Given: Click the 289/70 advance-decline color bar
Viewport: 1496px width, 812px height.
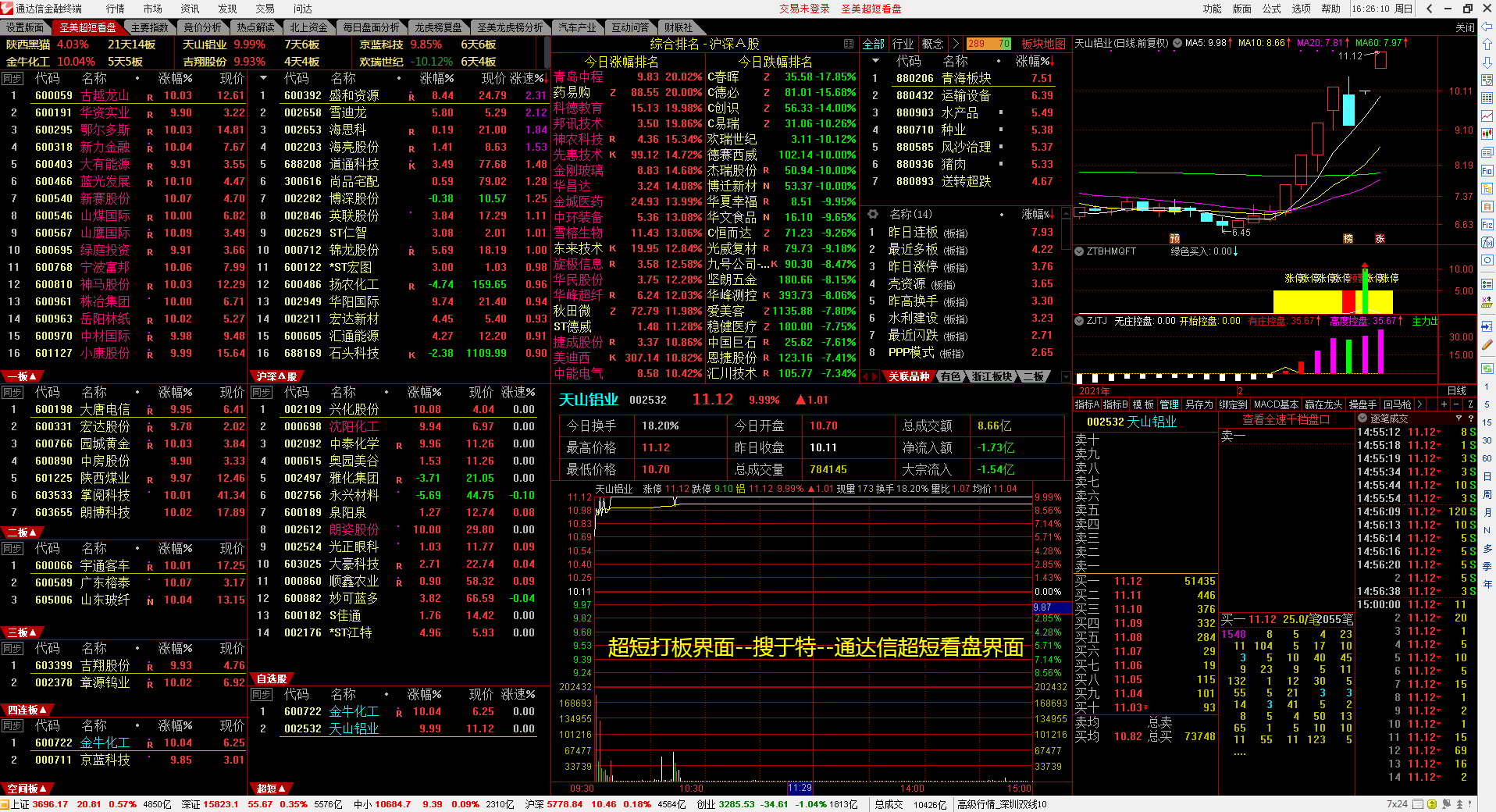Looking at the screenshot, I should 988,44.
